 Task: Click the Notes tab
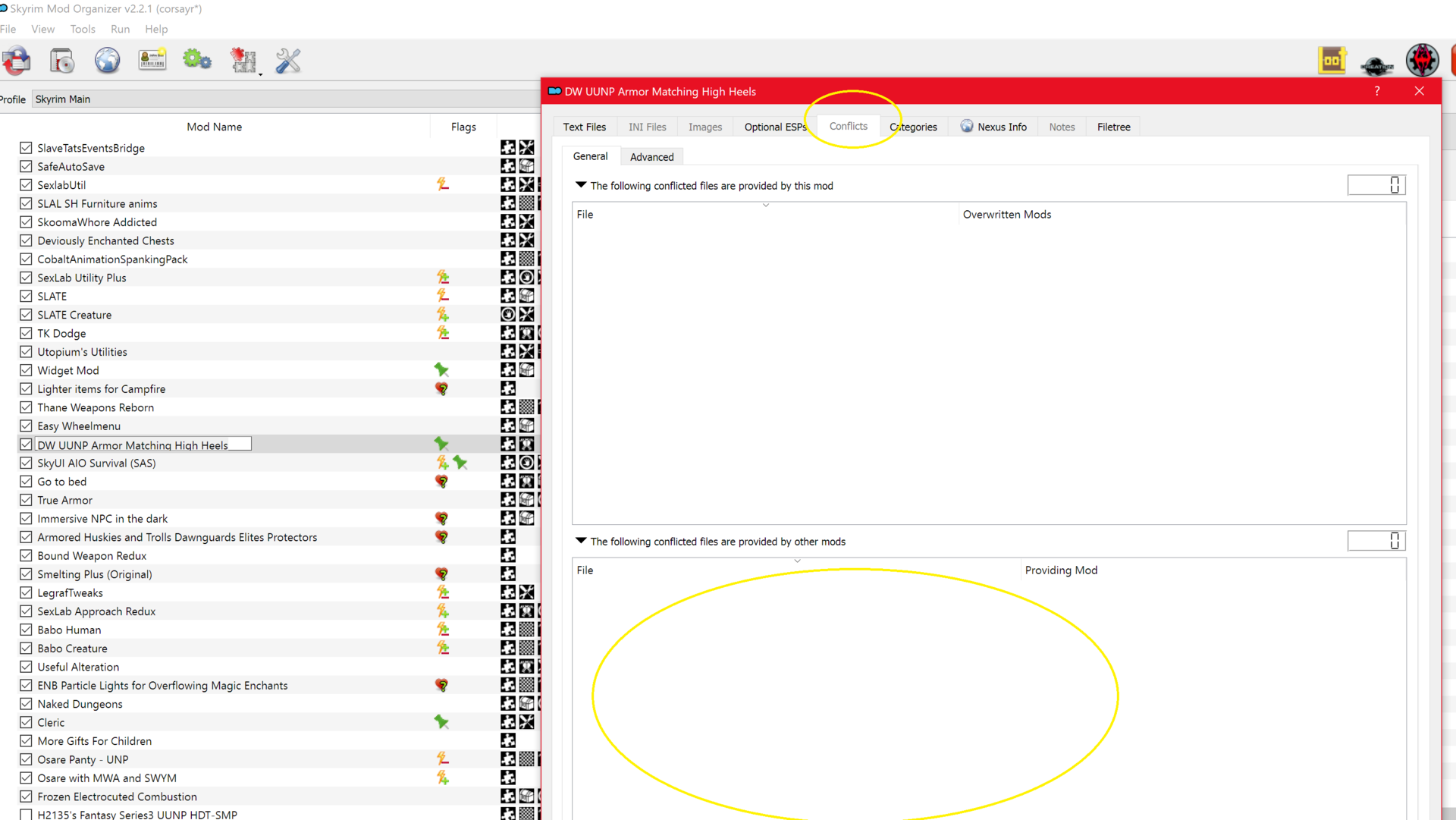coord(1062,127)
